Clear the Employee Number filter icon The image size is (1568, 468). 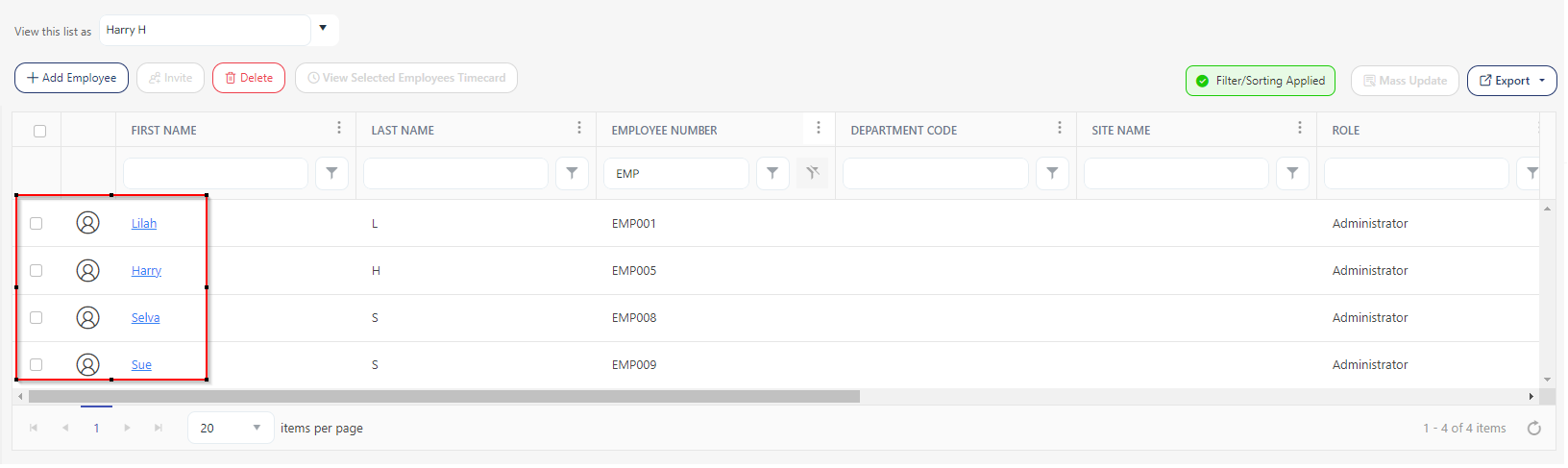click(x=813, y=174)
